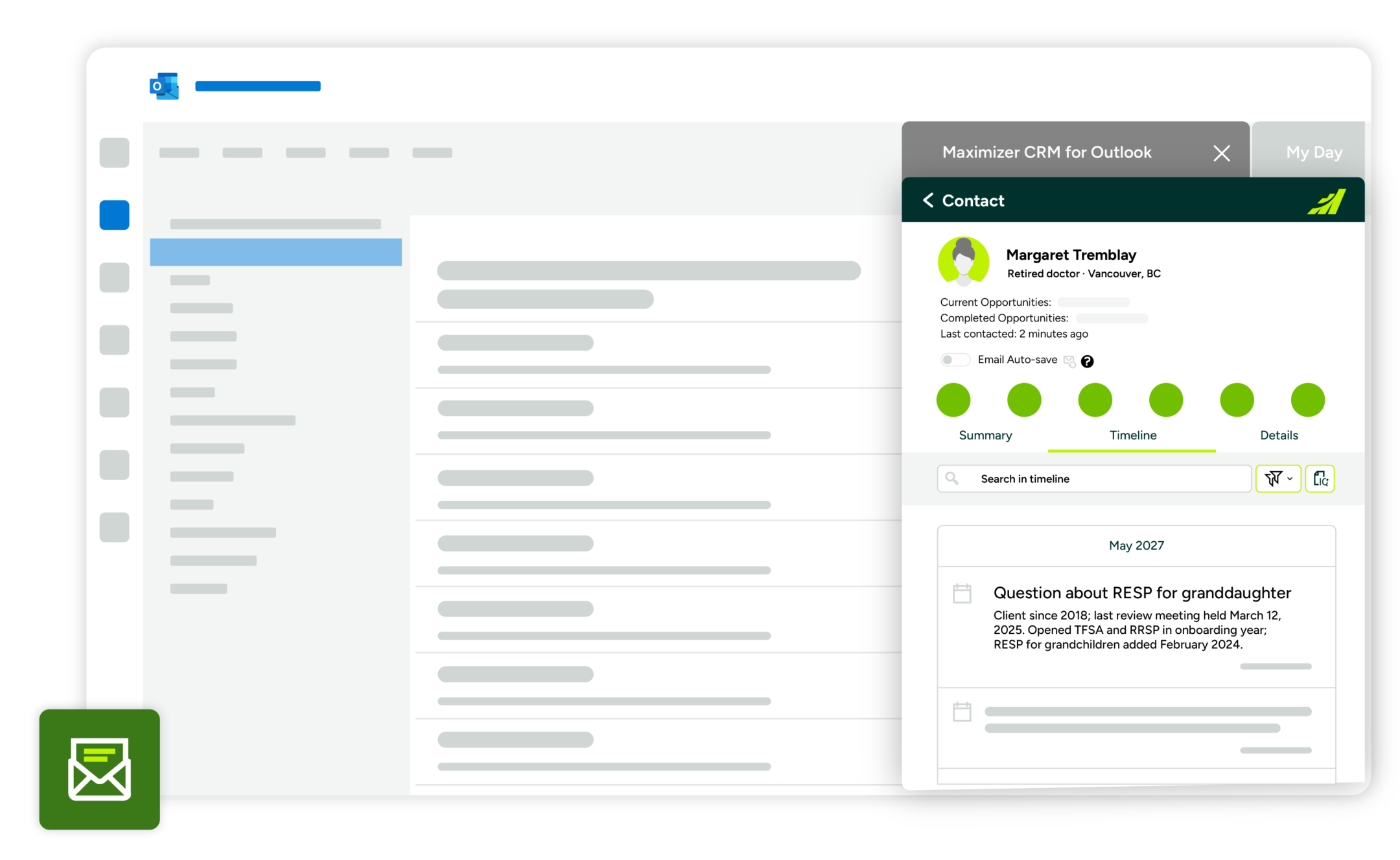Click the calendar icon on the second timeline entry

(x=962, y=712)
